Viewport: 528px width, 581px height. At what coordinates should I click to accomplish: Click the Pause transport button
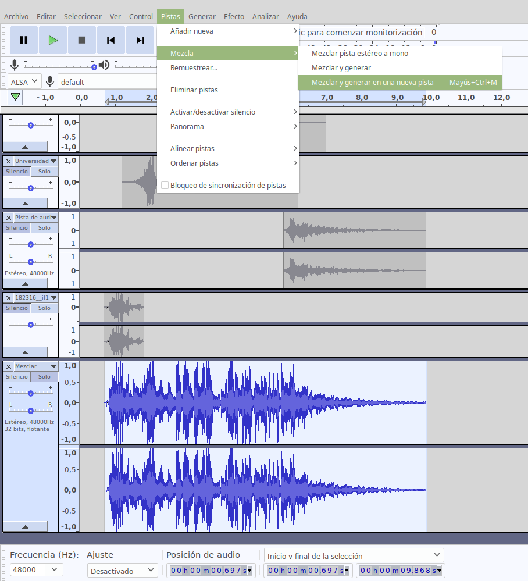pos(23,40)
